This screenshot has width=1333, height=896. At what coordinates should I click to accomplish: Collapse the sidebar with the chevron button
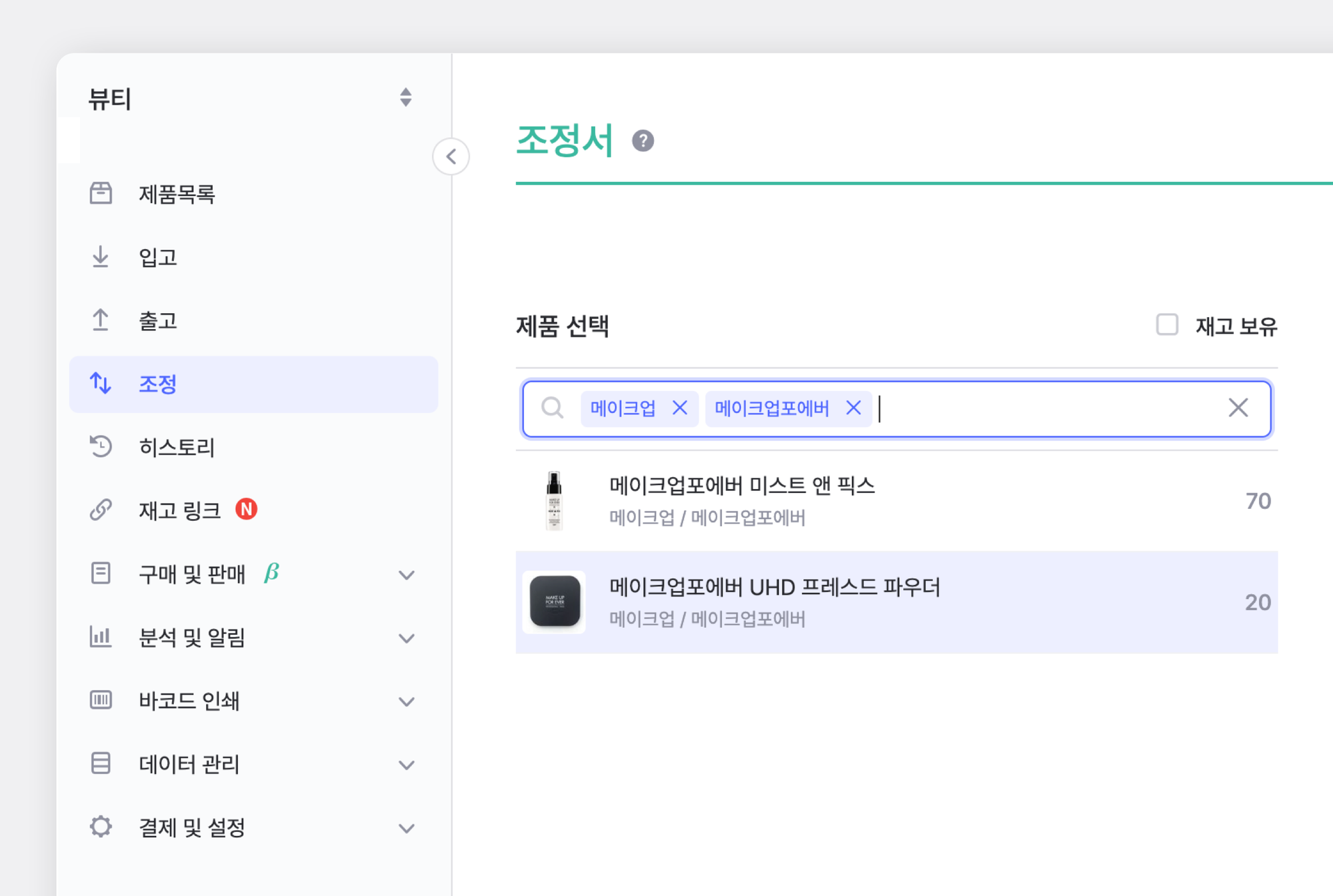click(x=451, y=157)
